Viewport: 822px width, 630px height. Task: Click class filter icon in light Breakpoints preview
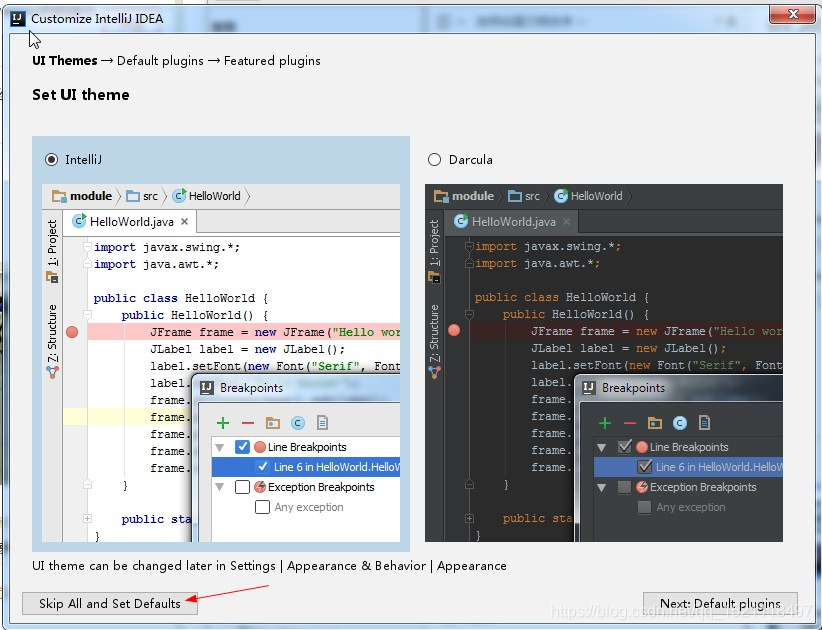pyautogui.click(x=298, y=423)
